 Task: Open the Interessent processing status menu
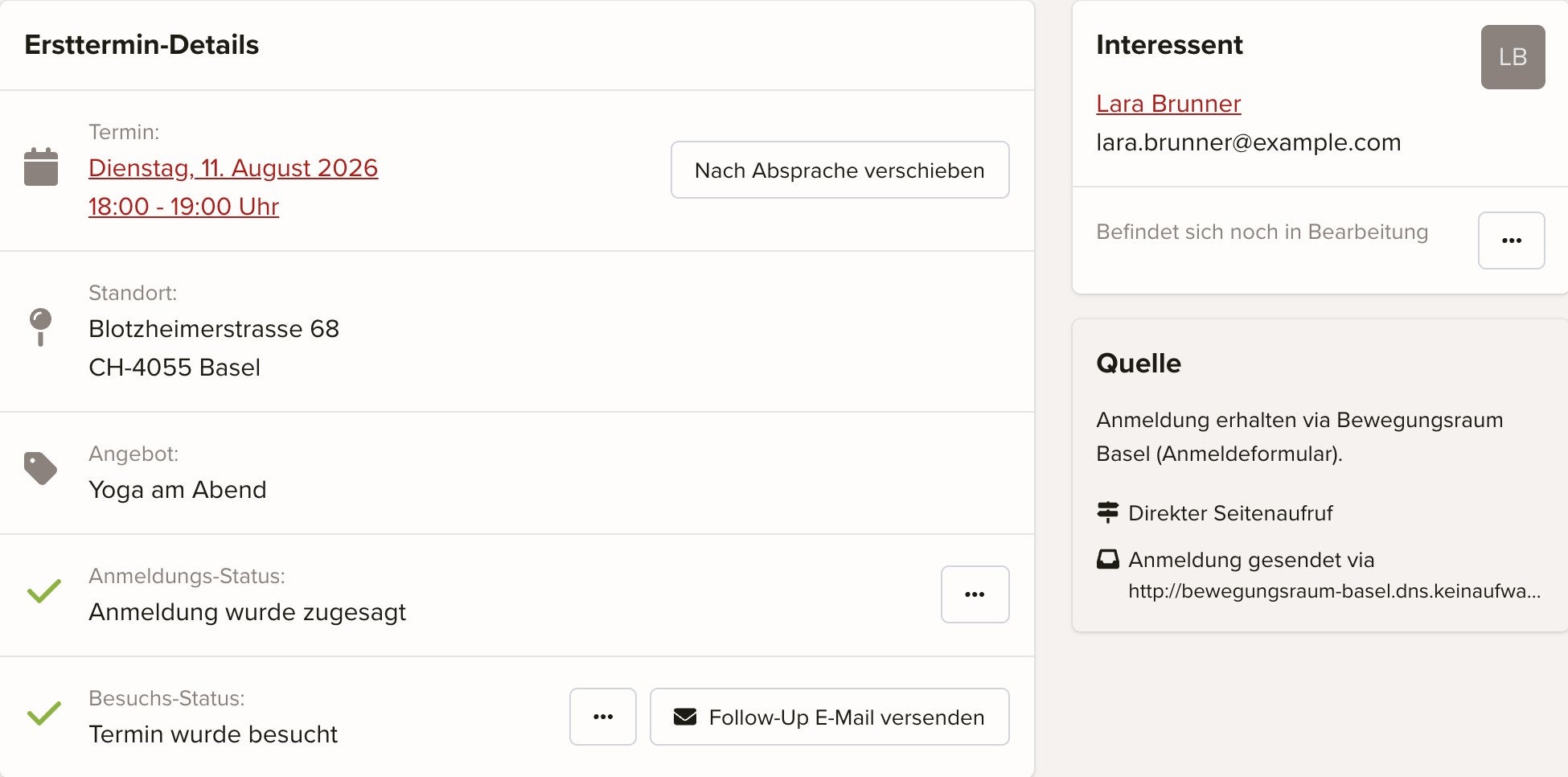click(1512, 240)
